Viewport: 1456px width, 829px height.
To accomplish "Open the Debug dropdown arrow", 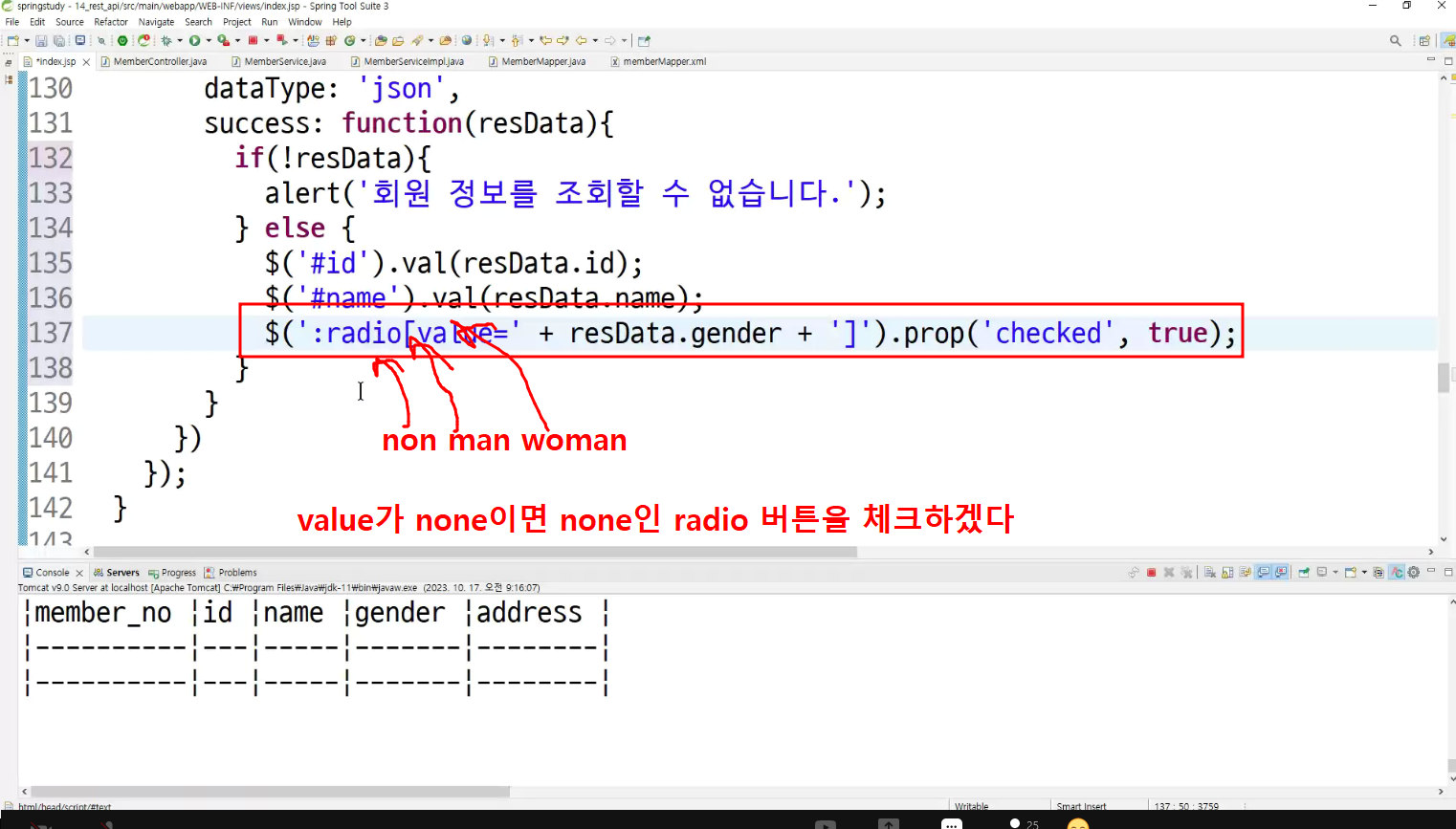I will tap(180, 40).
